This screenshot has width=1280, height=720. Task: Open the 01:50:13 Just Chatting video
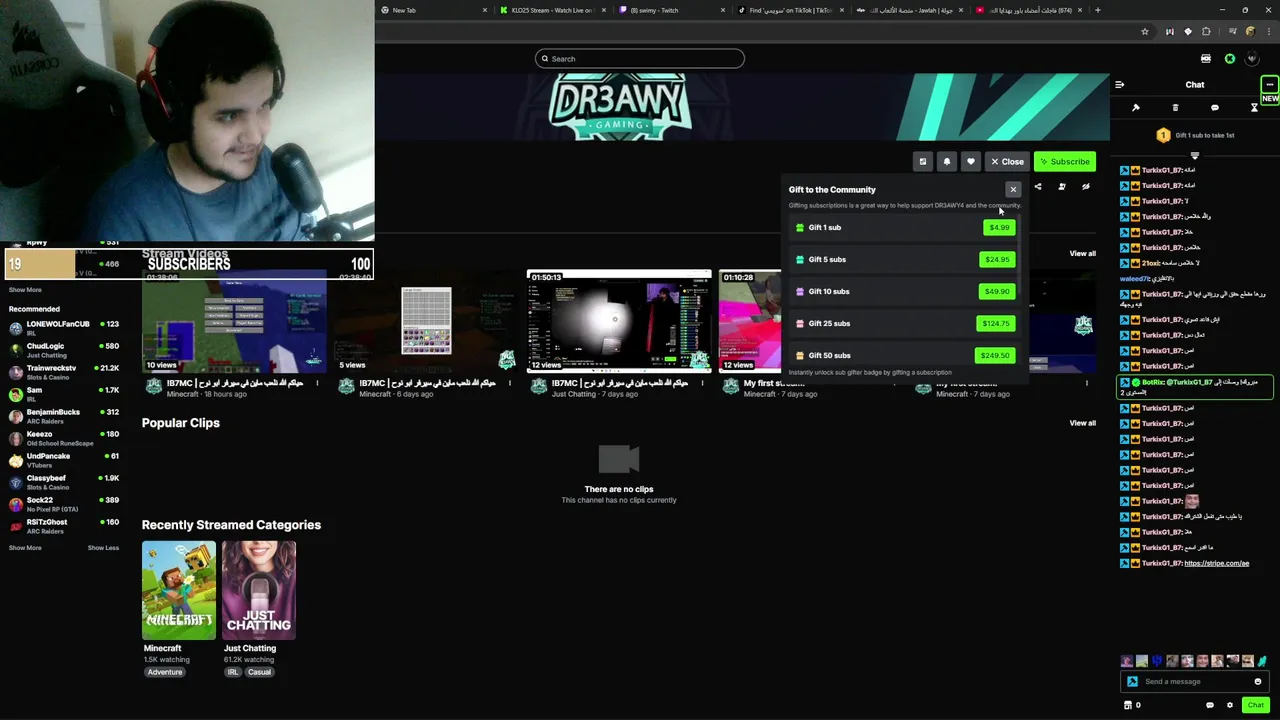click(619, 321)
